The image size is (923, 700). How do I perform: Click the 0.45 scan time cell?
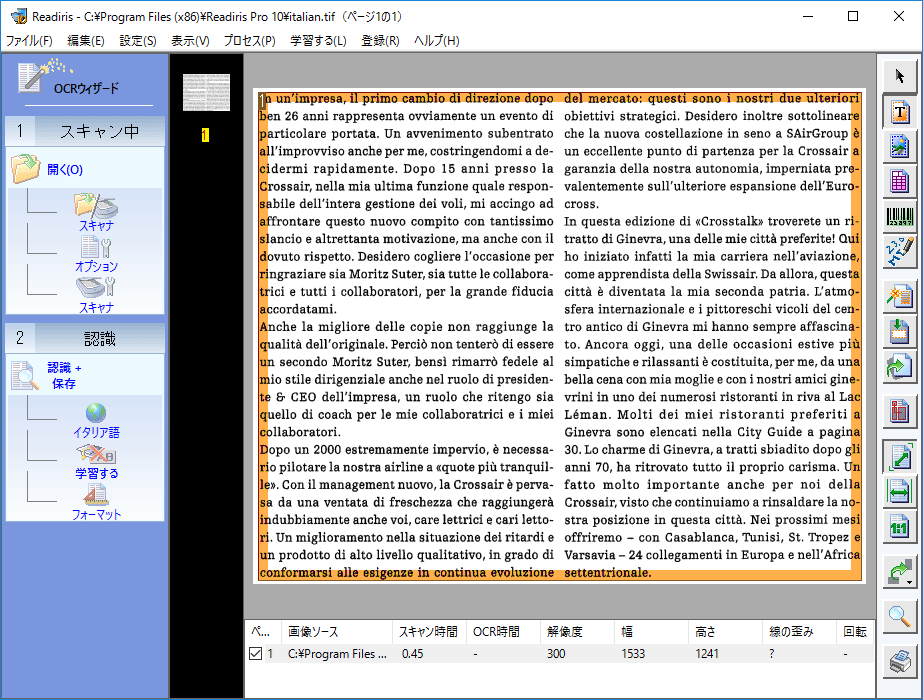[x=412, y=653]
